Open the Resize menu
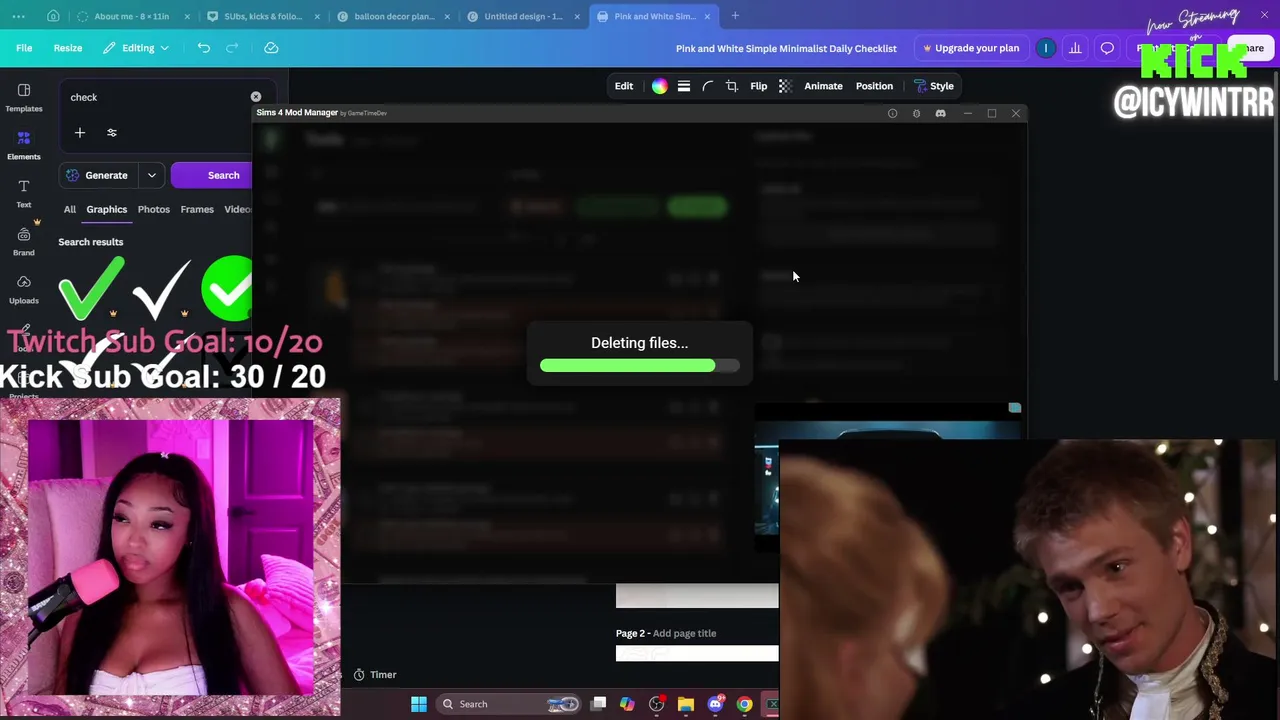 point(68,48)
